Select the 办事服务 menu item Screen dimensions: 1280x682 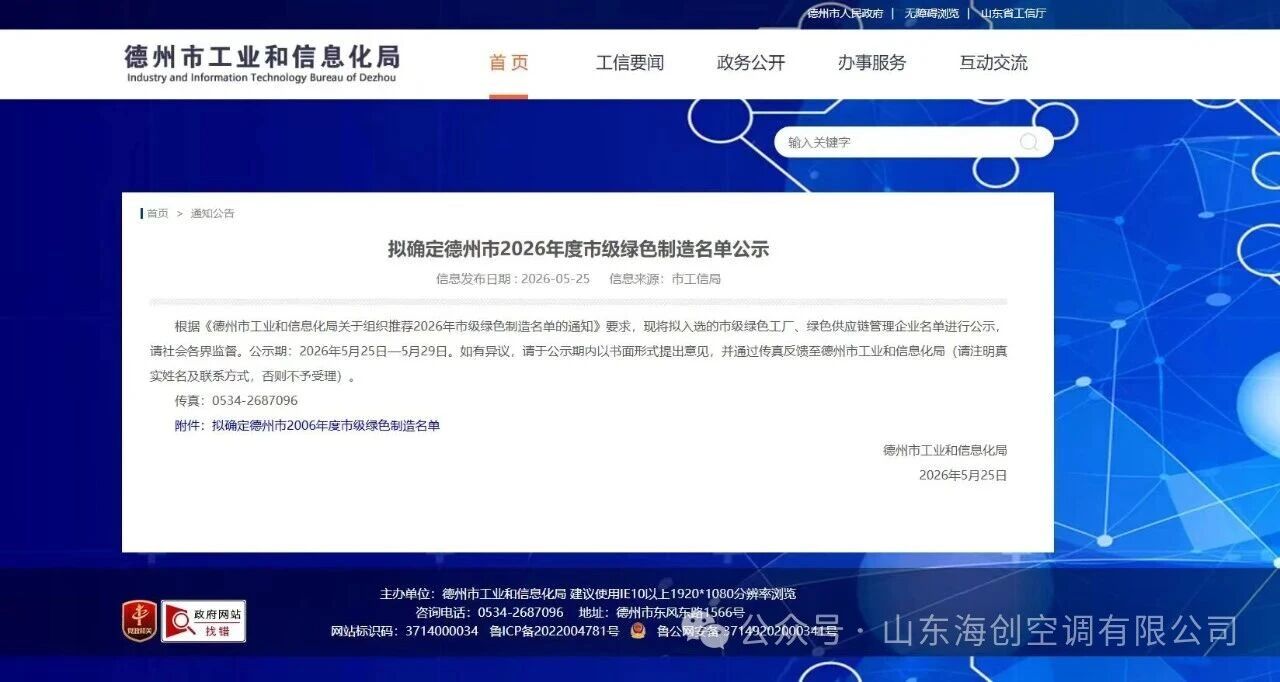point(872,63)
